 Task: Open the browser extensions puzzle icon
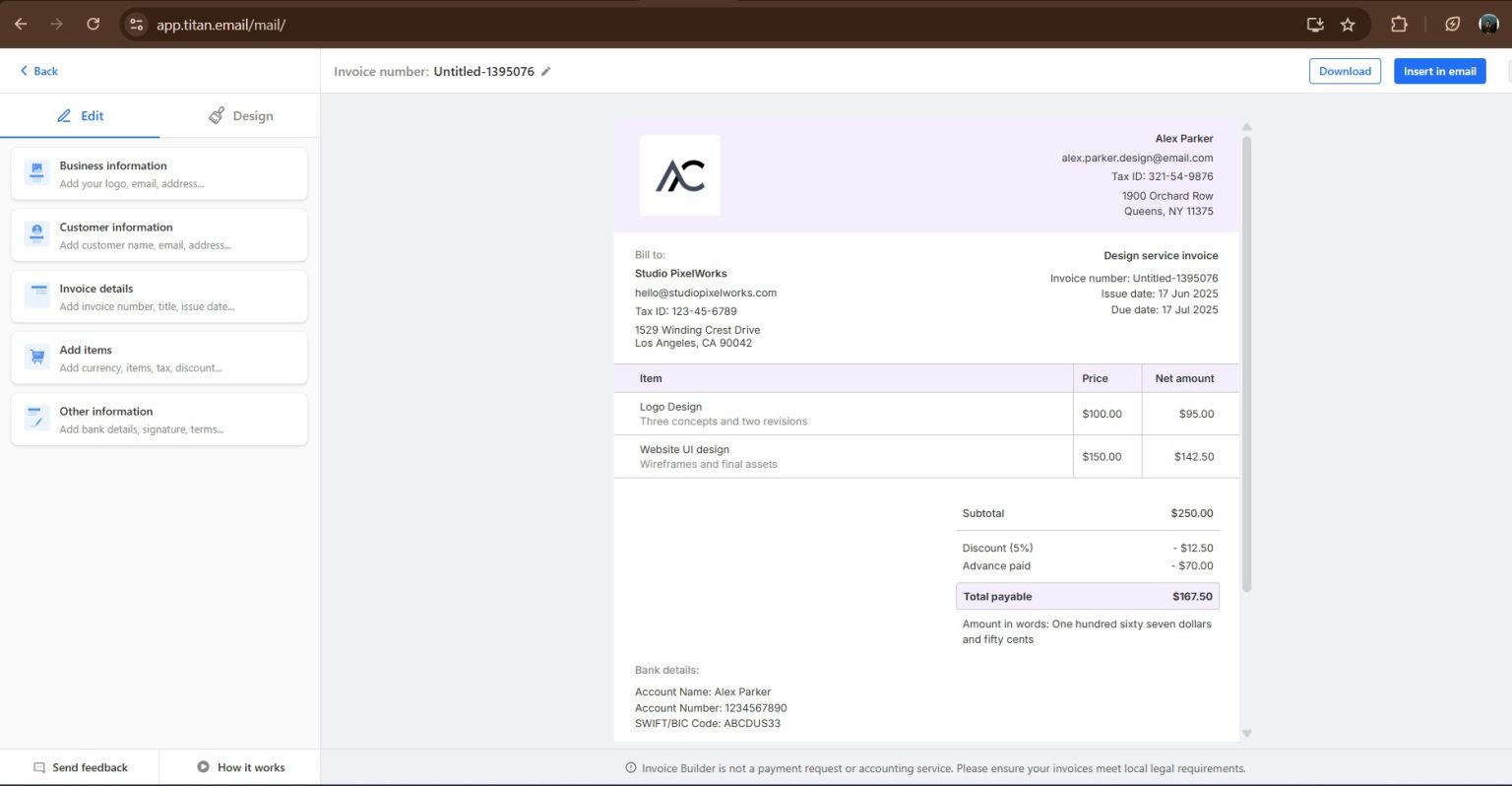1399,25
